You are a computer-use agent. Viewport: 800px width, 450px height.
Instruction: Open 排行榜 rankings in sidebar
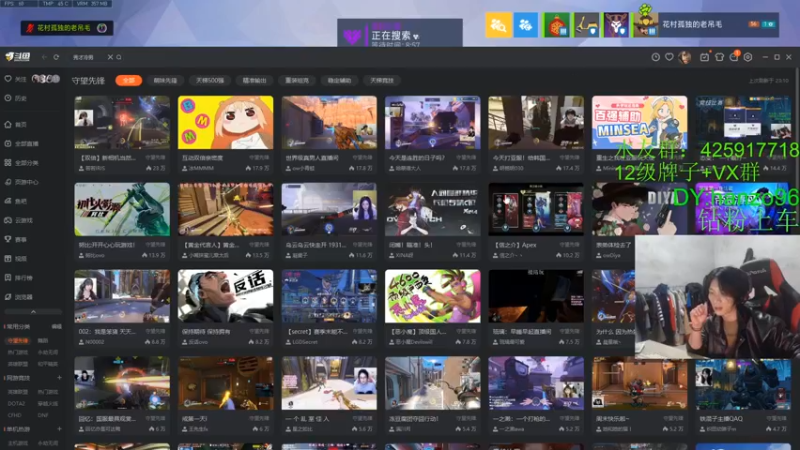[x=19, y=278]
